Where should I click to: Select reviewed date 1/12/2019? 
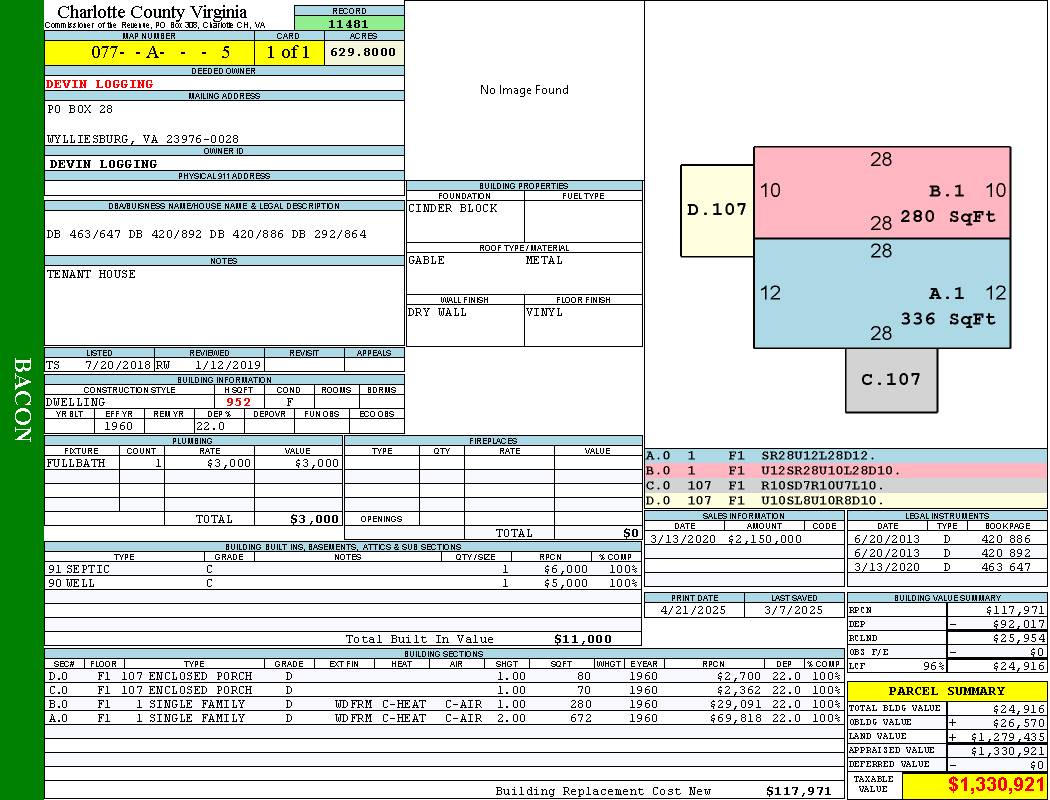(228, 366)
